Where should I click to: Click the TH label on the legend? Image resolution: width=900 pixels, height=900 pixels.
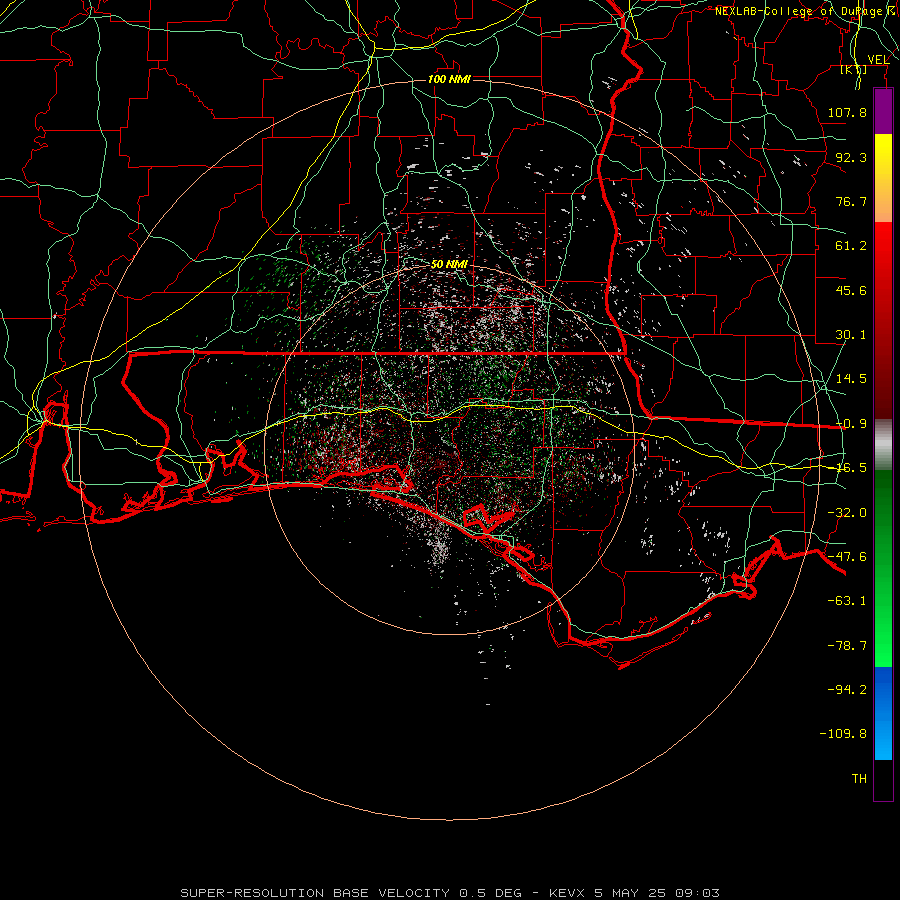(x=859, y=779)
